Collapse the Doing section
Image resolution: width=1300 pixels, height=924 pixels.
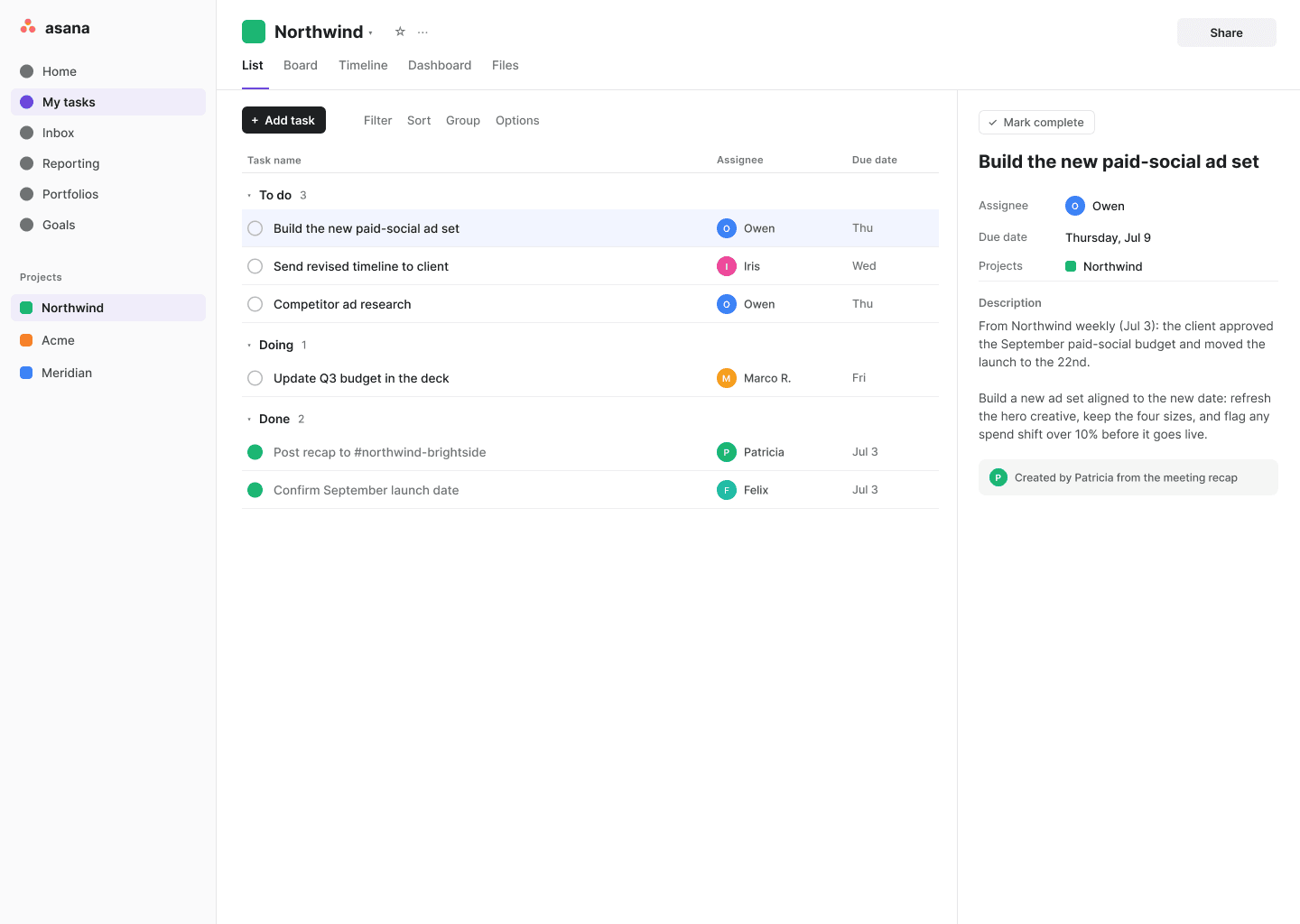click(249, 345)
